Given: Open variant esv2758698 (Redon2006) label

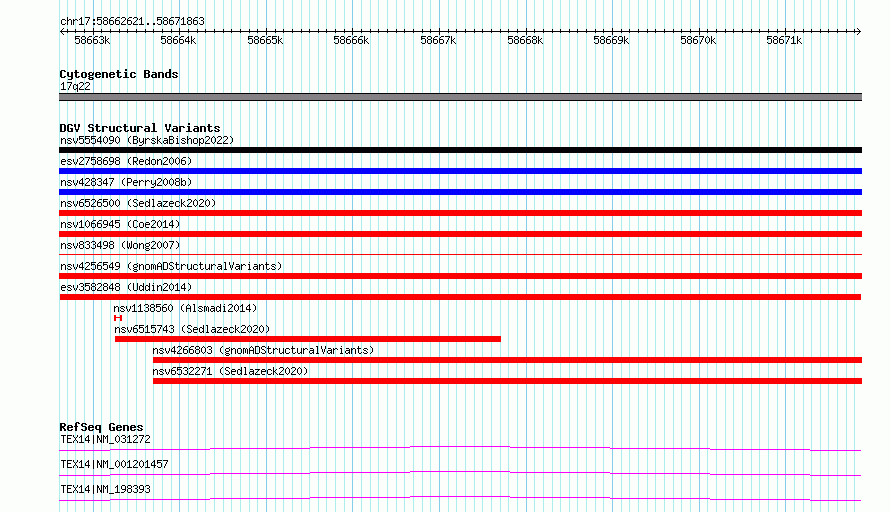Looking at the screenshot, I should tap(126, 161).
